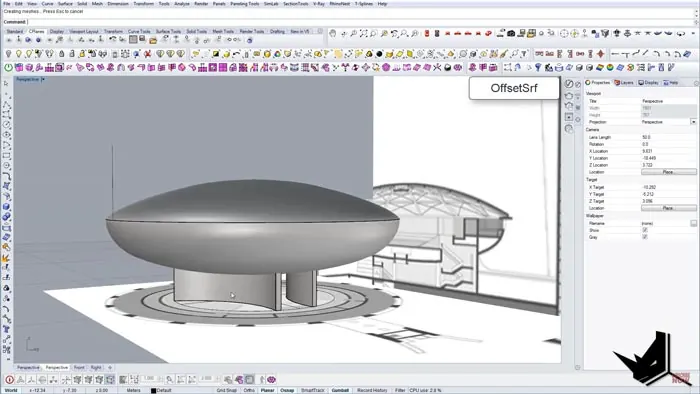Click the explode icon in left sidebar
This screenshot has height=394, width=700.
pos(6,258)
